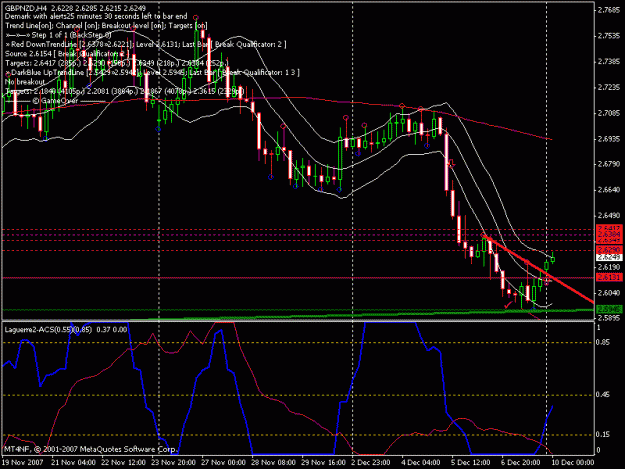
Task: Click the 2.7235 price axis label
Action: tap(609, 87)
